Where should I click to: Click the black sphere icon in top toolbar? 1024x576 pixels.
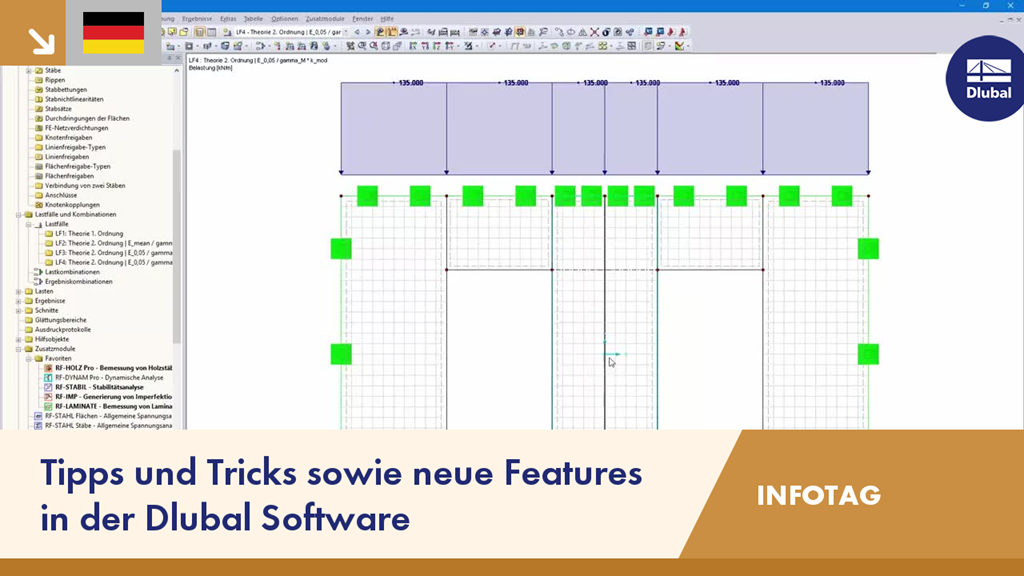[x=606, y=32]
